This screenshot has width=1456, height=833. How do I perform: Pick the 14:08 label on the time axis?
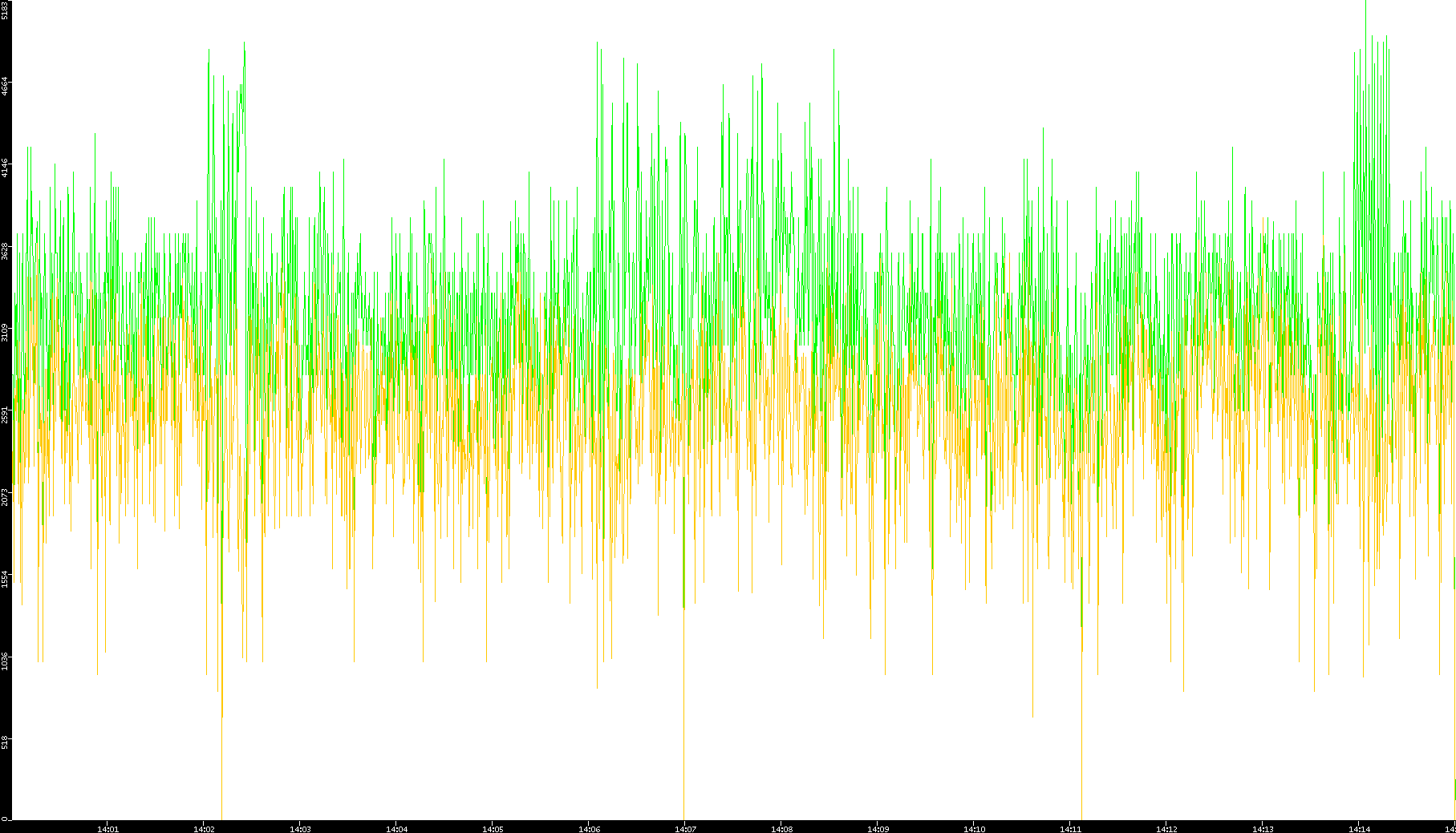tap(781, 828)
